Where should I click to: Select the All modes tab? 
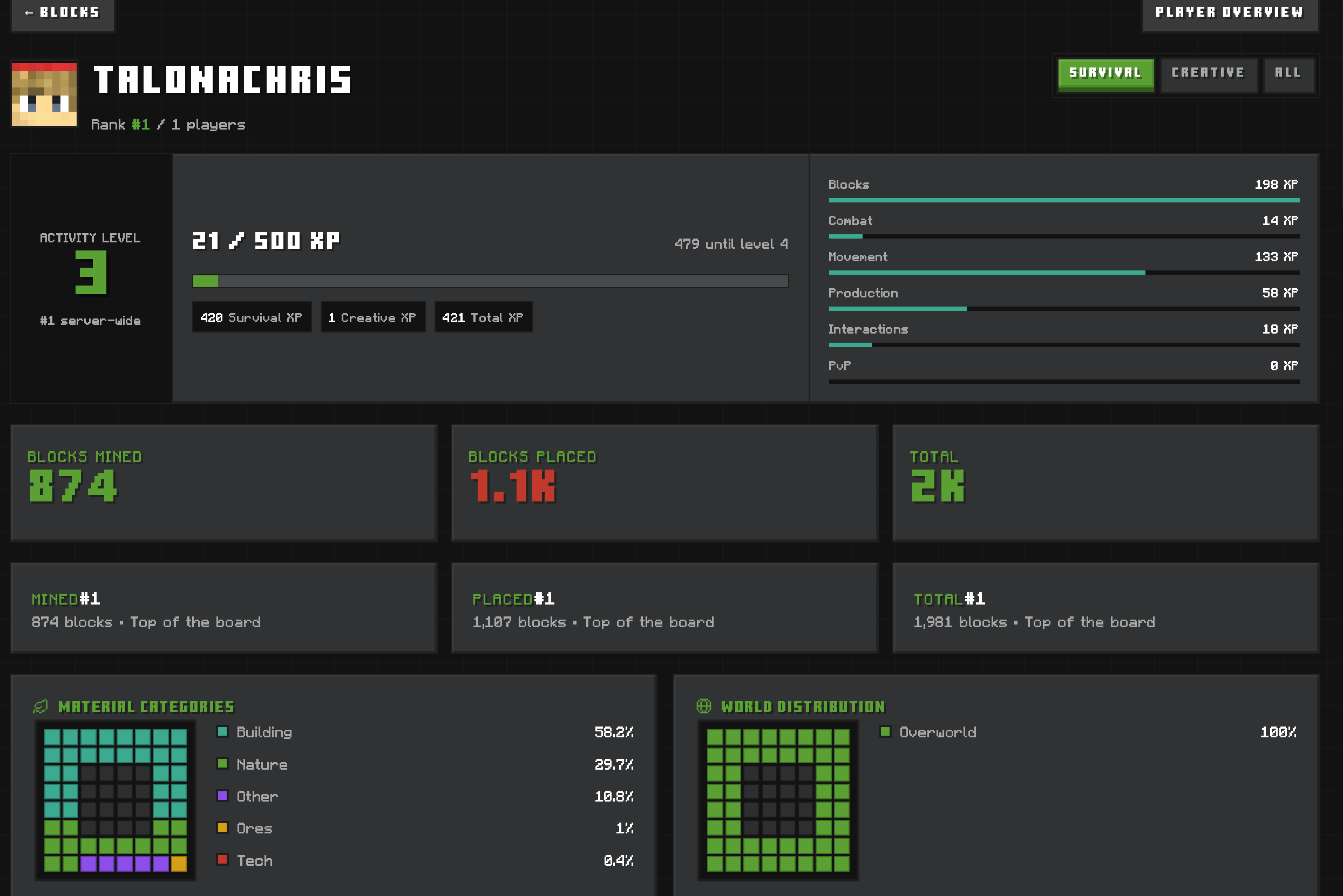[1288, 74]
